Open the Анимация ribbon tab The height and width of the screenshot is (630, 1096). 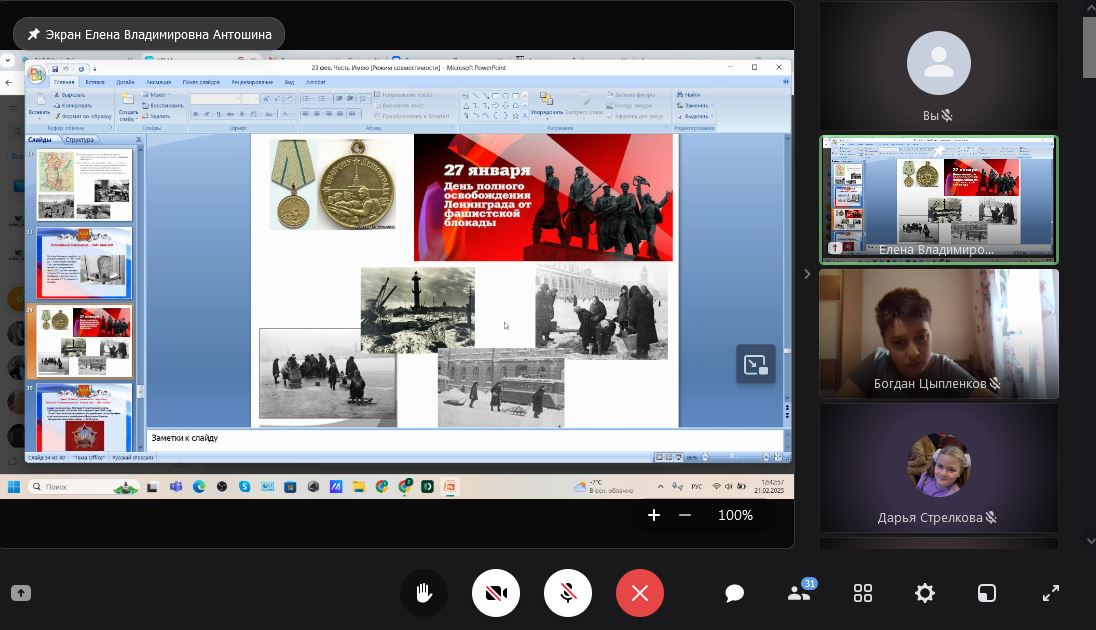coord(159,82)
